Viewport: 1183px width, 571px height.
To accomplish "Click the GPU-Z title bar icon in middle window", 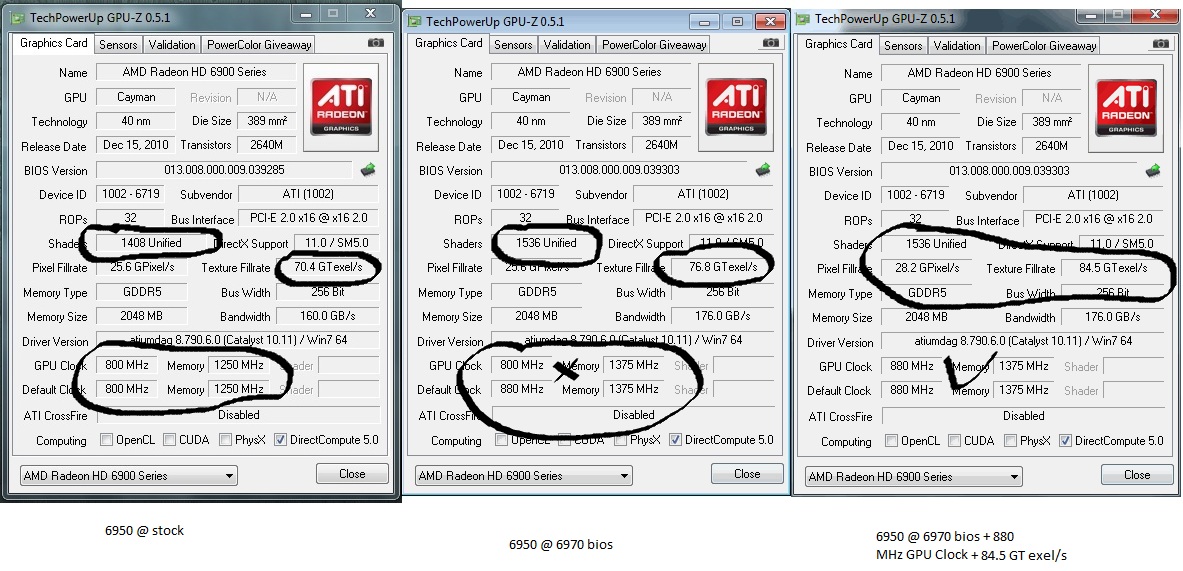I will (x=414, y=21).
